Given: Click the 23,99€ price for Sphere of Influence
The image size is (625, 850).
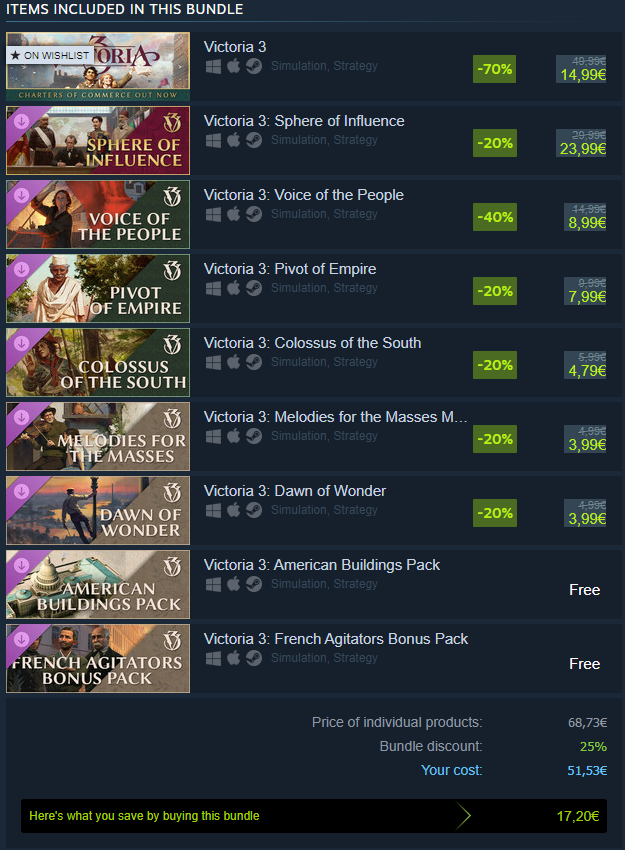Looking at the screenshot, I should [x=583, y=149].
